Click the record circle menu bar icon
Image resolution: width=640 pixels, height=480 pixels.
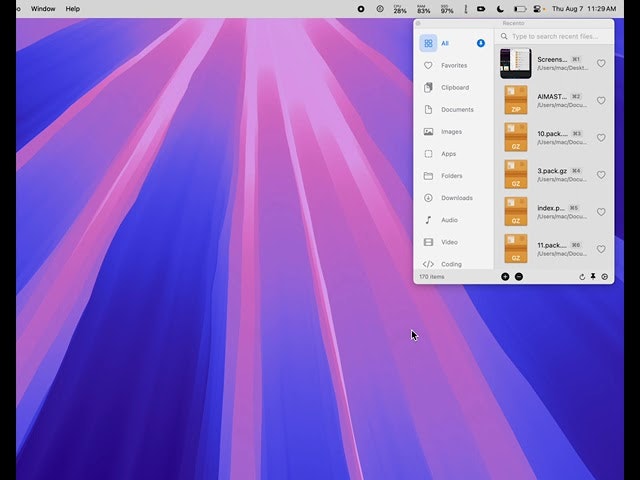[361, 9]
